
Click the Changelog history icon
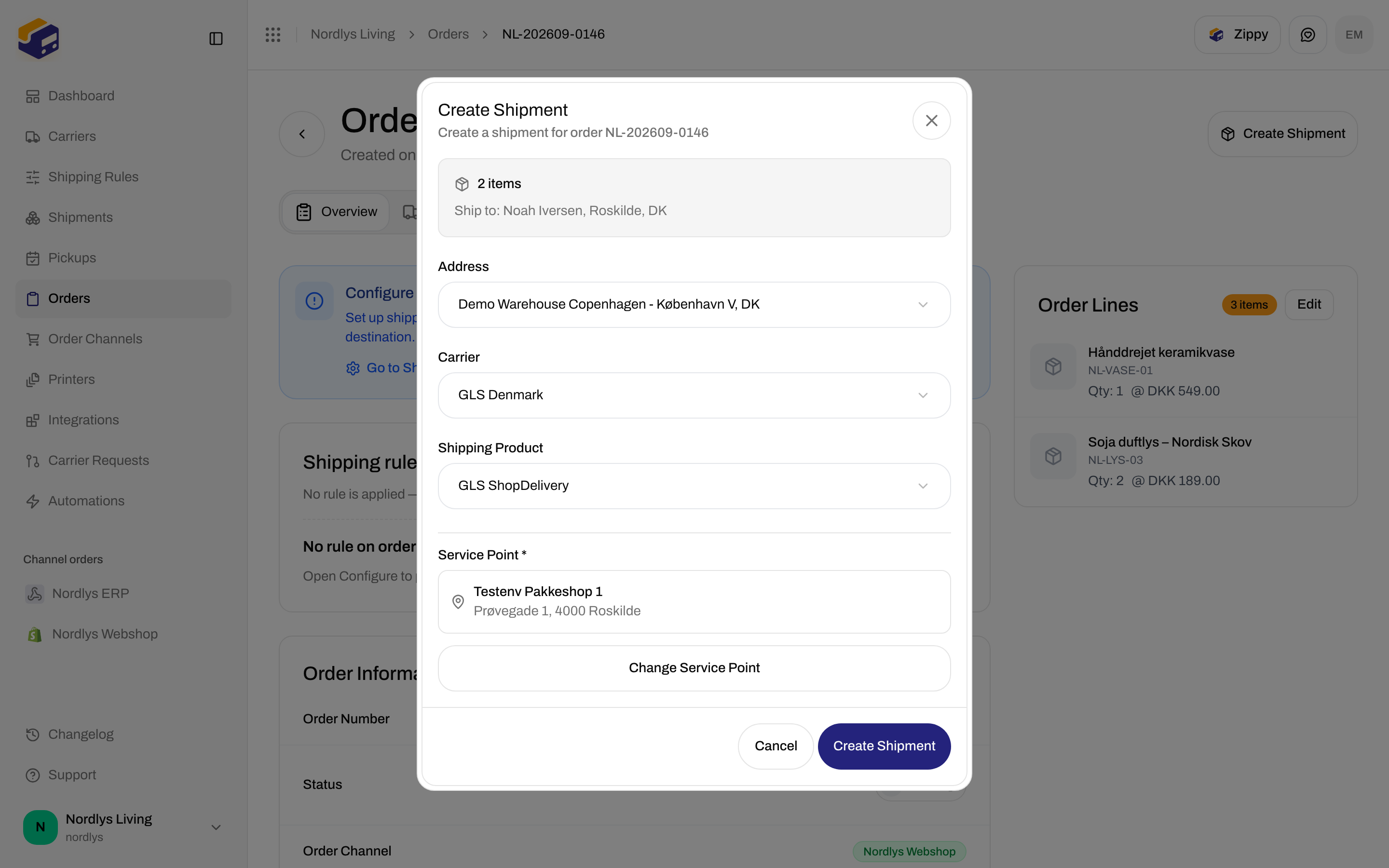point(33,735)
